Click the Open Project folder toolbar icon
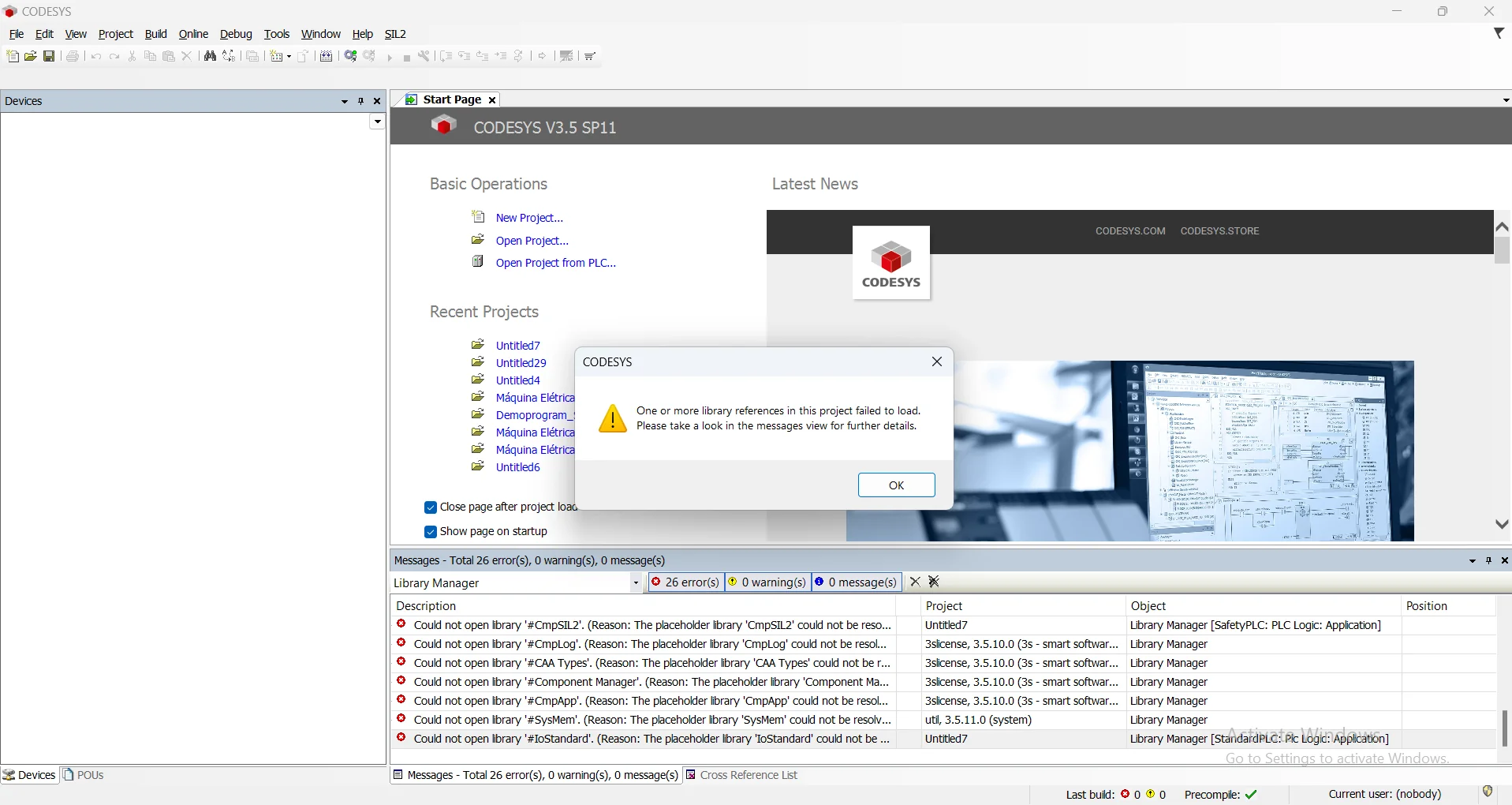Image resolution: width=1512 pixels, height=805 pixels. pyautogui.click(x=31, y=56)
